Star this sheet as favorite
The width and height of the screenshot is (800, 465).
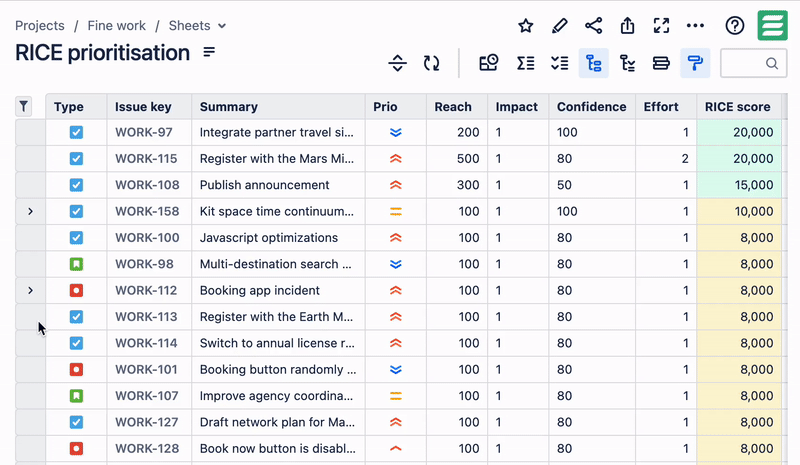526,26
